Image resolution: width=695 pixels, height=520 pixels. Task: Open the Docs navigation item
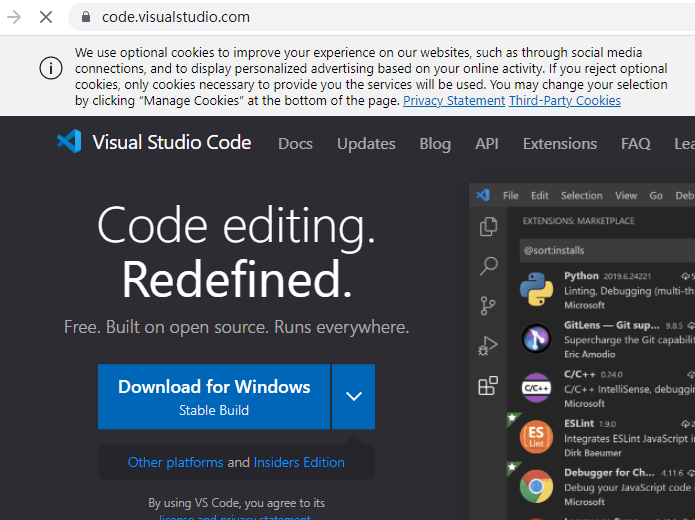[295, 144]
